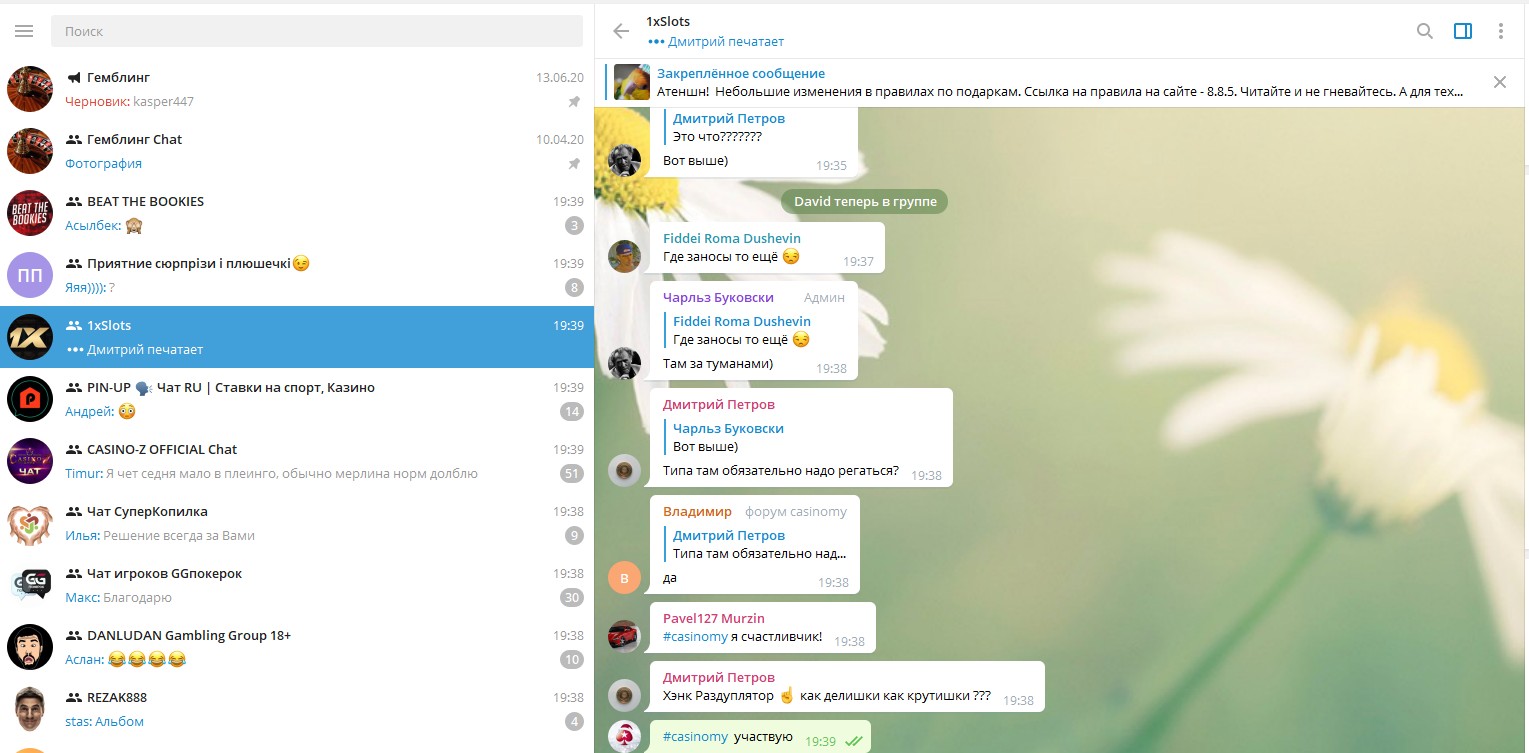Click Fiddei Roma Dushevin's message avatar
This screenshot has height=753, width=1529.
[624, 256]
